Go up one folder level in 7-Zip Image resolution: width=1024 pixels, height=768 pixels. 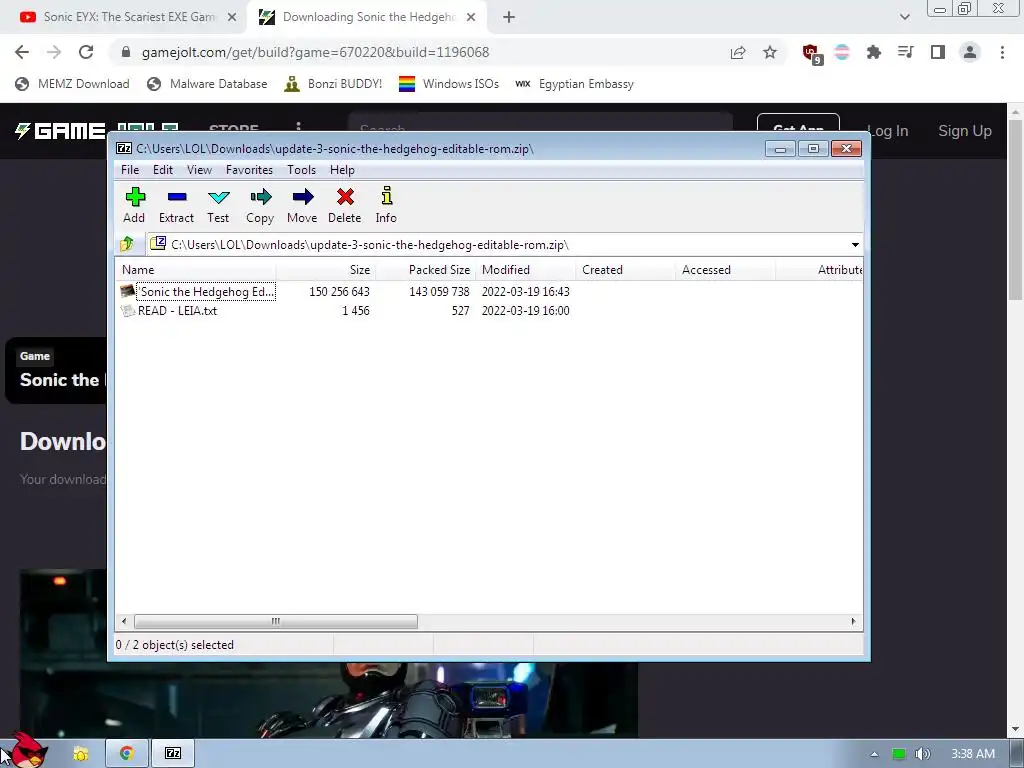pos(127,244)
